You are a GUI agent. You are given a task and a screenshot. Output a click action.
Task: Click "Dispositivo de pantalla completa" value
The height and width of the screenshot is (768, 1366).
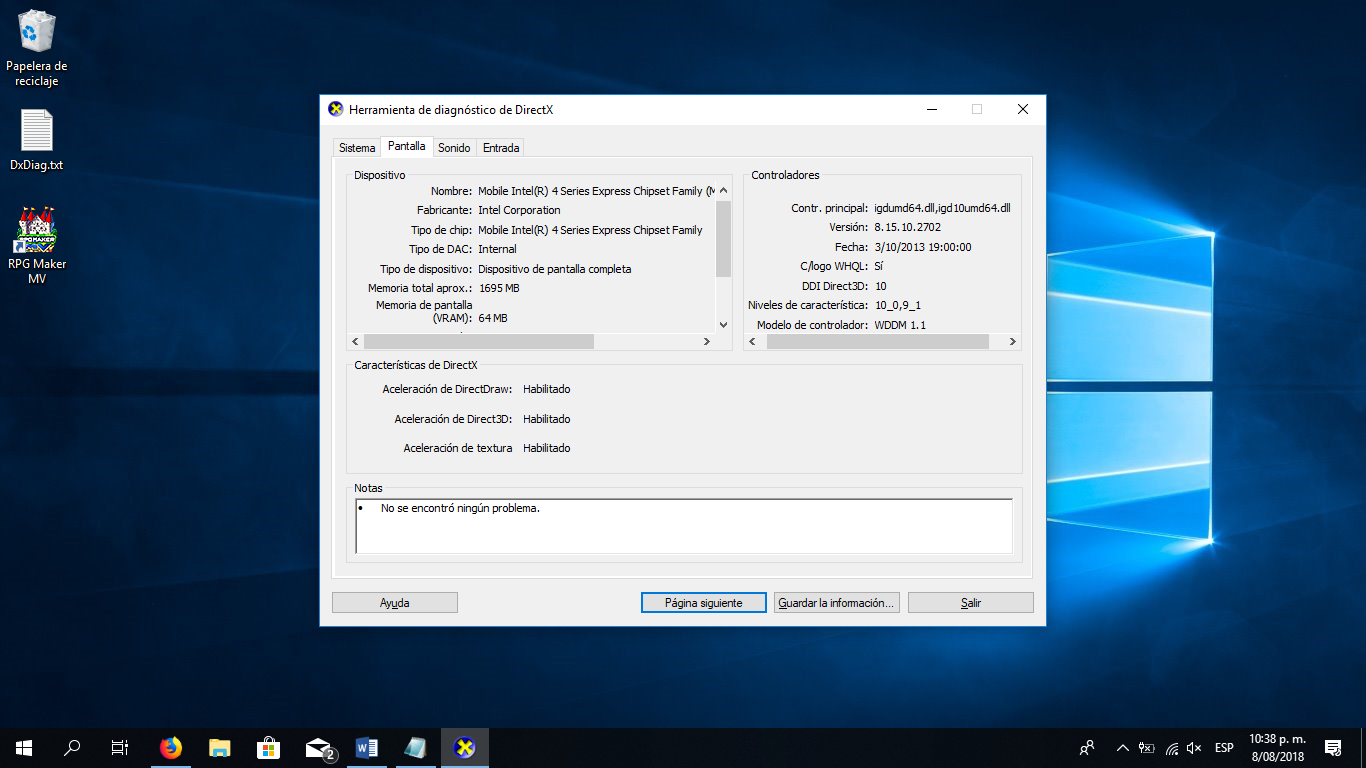point(555,269)
